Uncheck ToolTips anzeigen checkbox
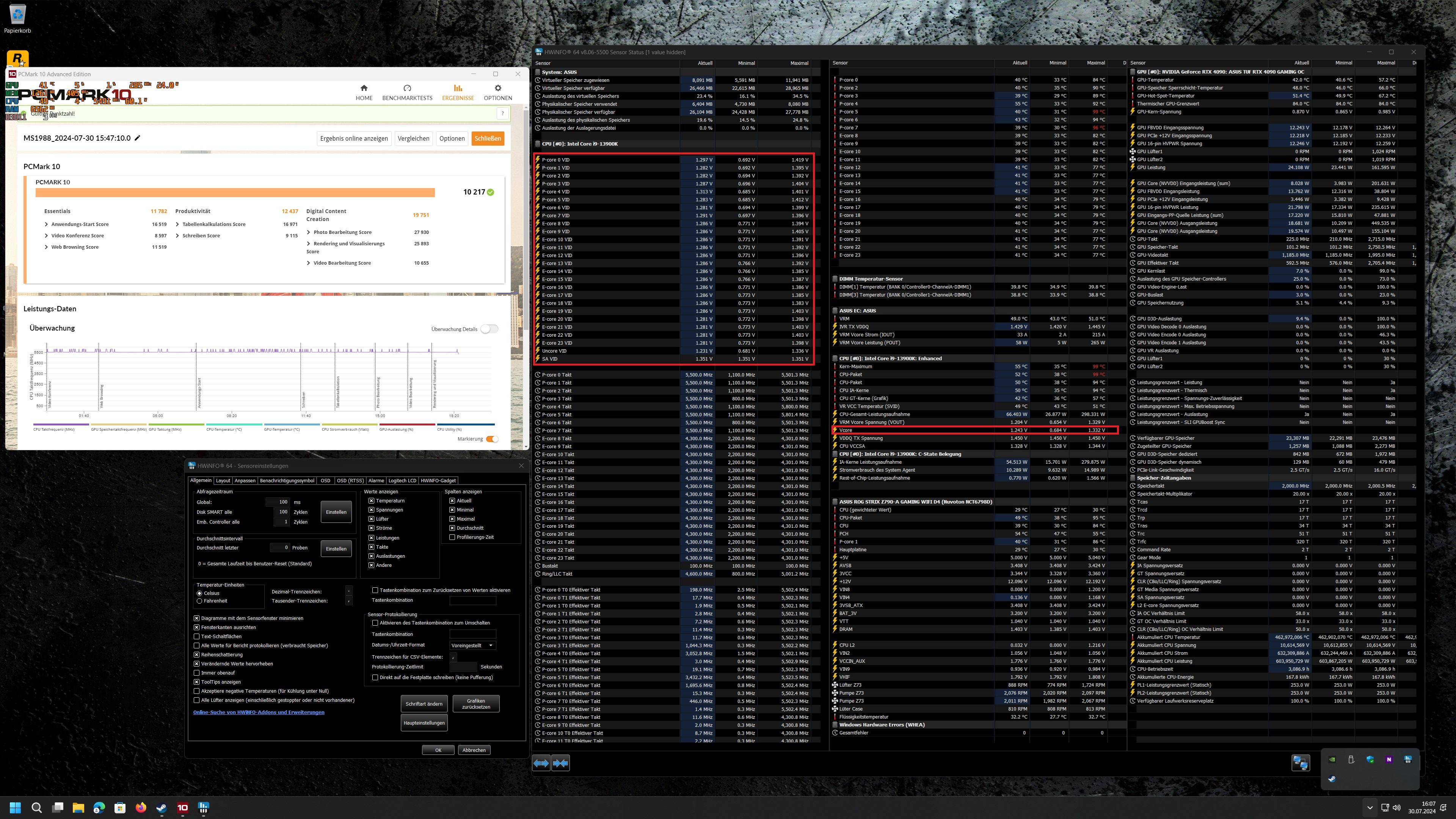Image resolution: width=1456 pixels, height=819 pixels. tap(197, 682)
